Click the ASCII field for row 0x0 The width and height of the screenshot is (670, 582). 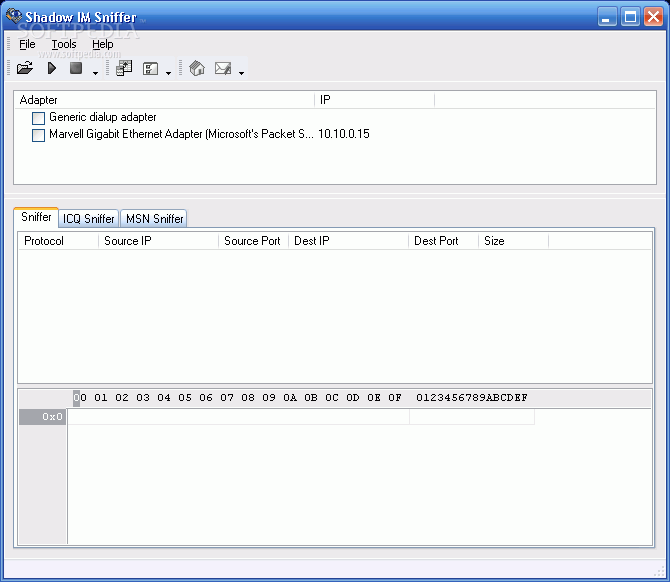click(x=472, y=417)
